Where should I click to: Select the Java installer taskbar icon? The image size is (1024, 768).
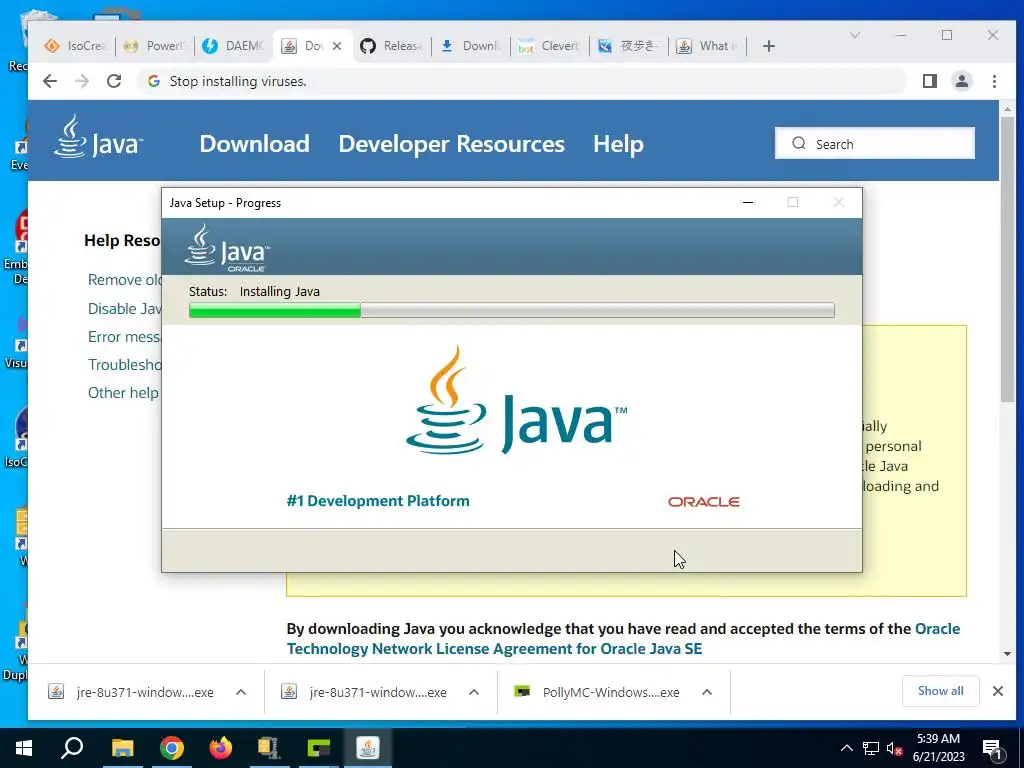[x=368, y=748]
